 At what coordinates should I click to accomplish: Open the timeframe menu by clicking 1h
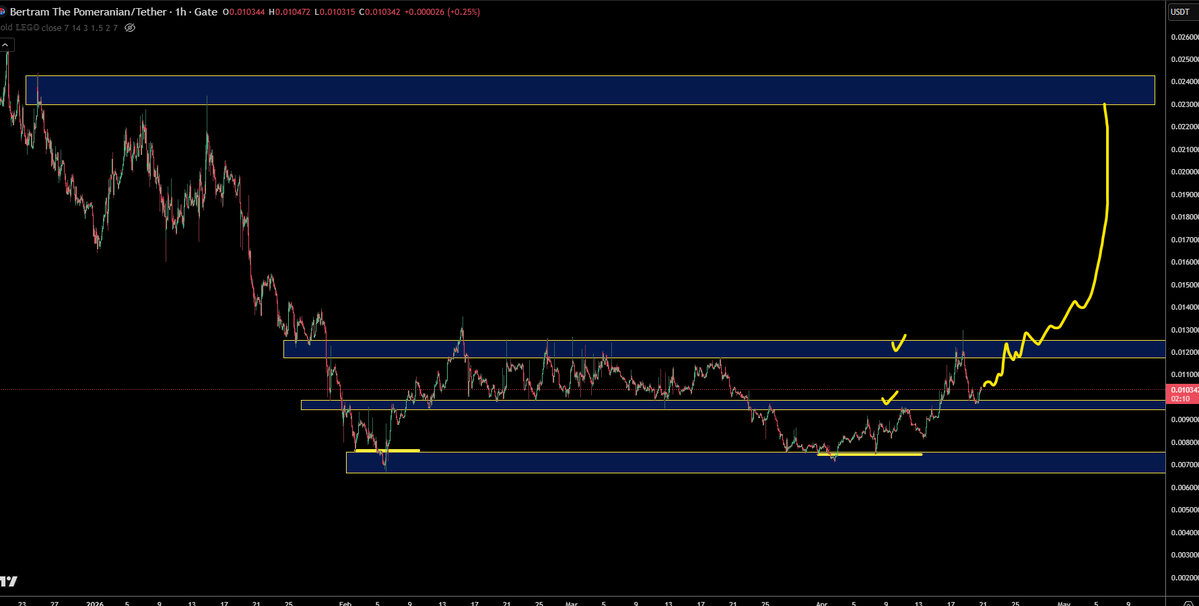[x=181, y=11]
